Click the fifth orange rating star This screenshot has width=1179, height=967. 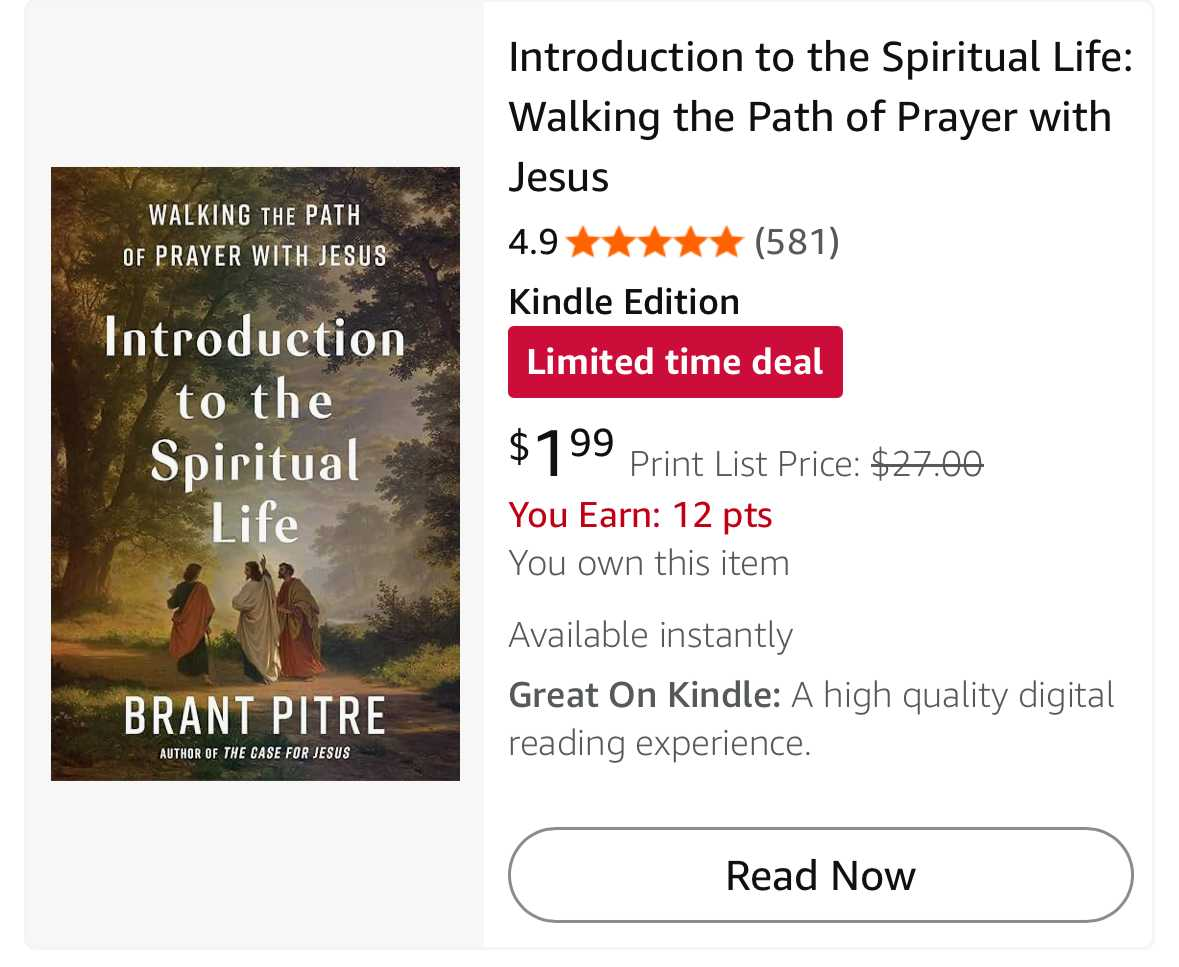click(725, 242)
